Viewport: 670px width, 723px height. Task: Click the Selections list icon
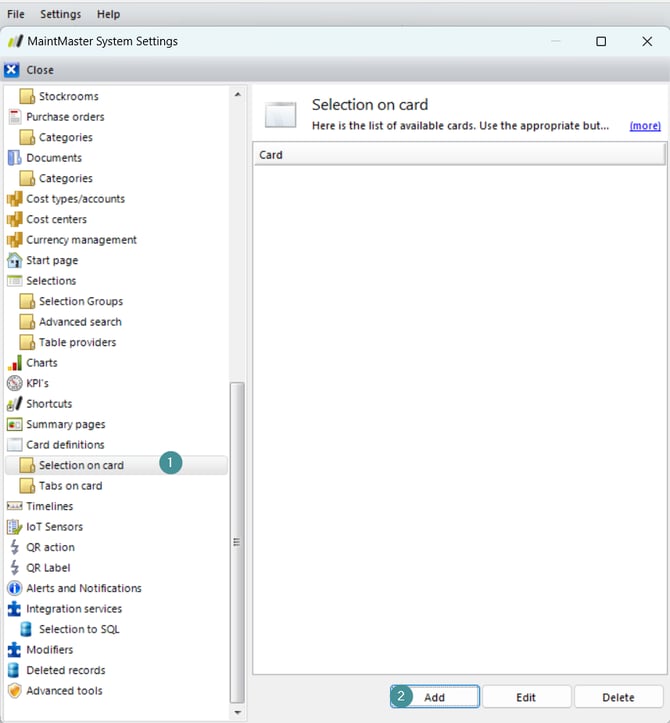(x=14, y=280)
